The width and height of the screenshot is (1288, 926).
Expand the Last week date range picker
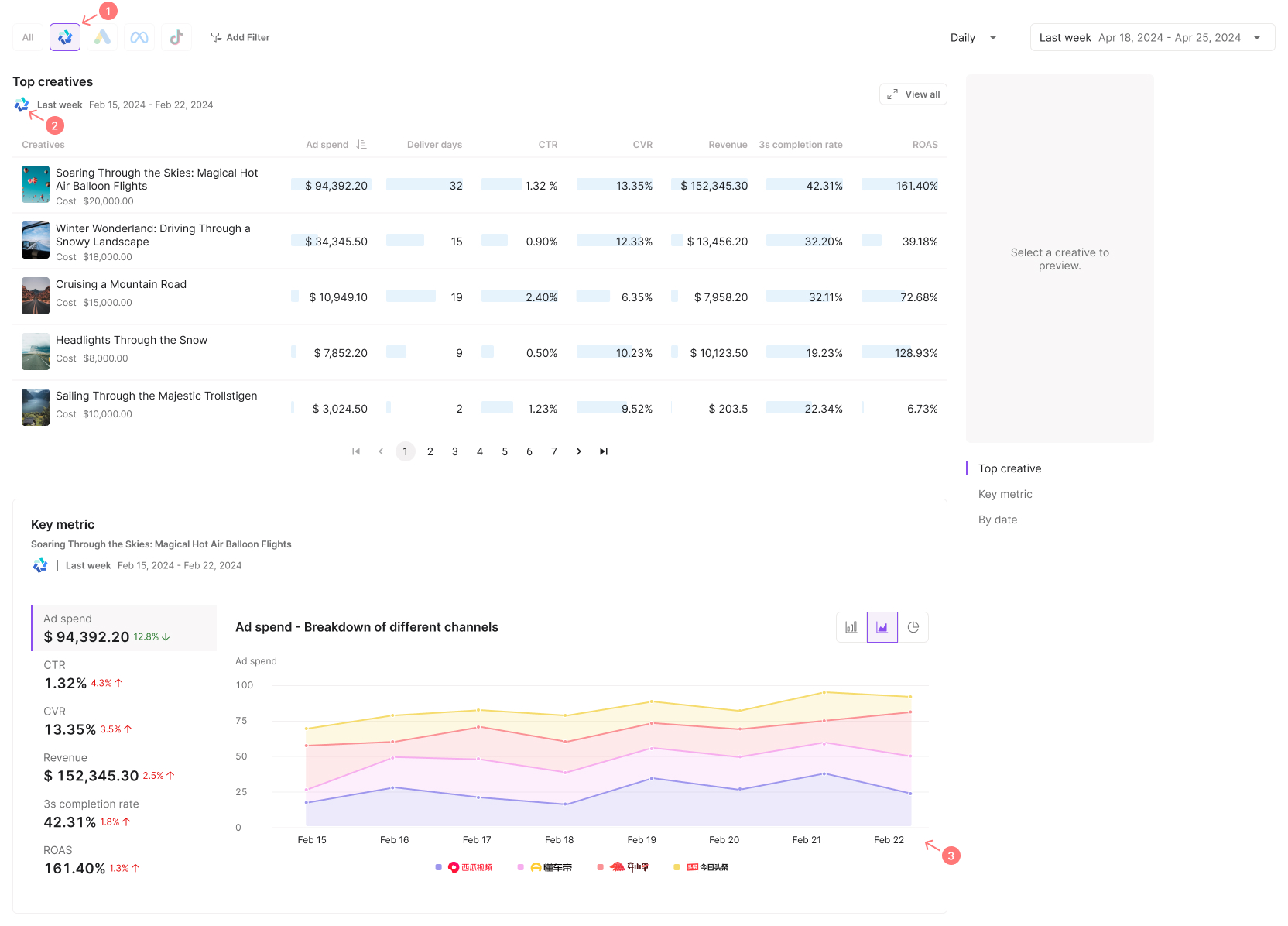point(1152,37)
